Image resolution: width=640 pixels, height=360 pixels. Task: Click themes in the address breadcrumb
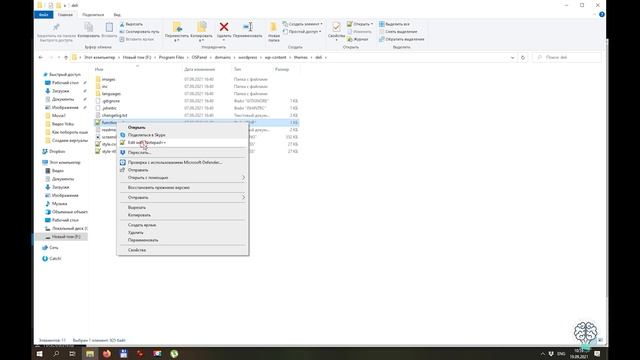[300, 58]
